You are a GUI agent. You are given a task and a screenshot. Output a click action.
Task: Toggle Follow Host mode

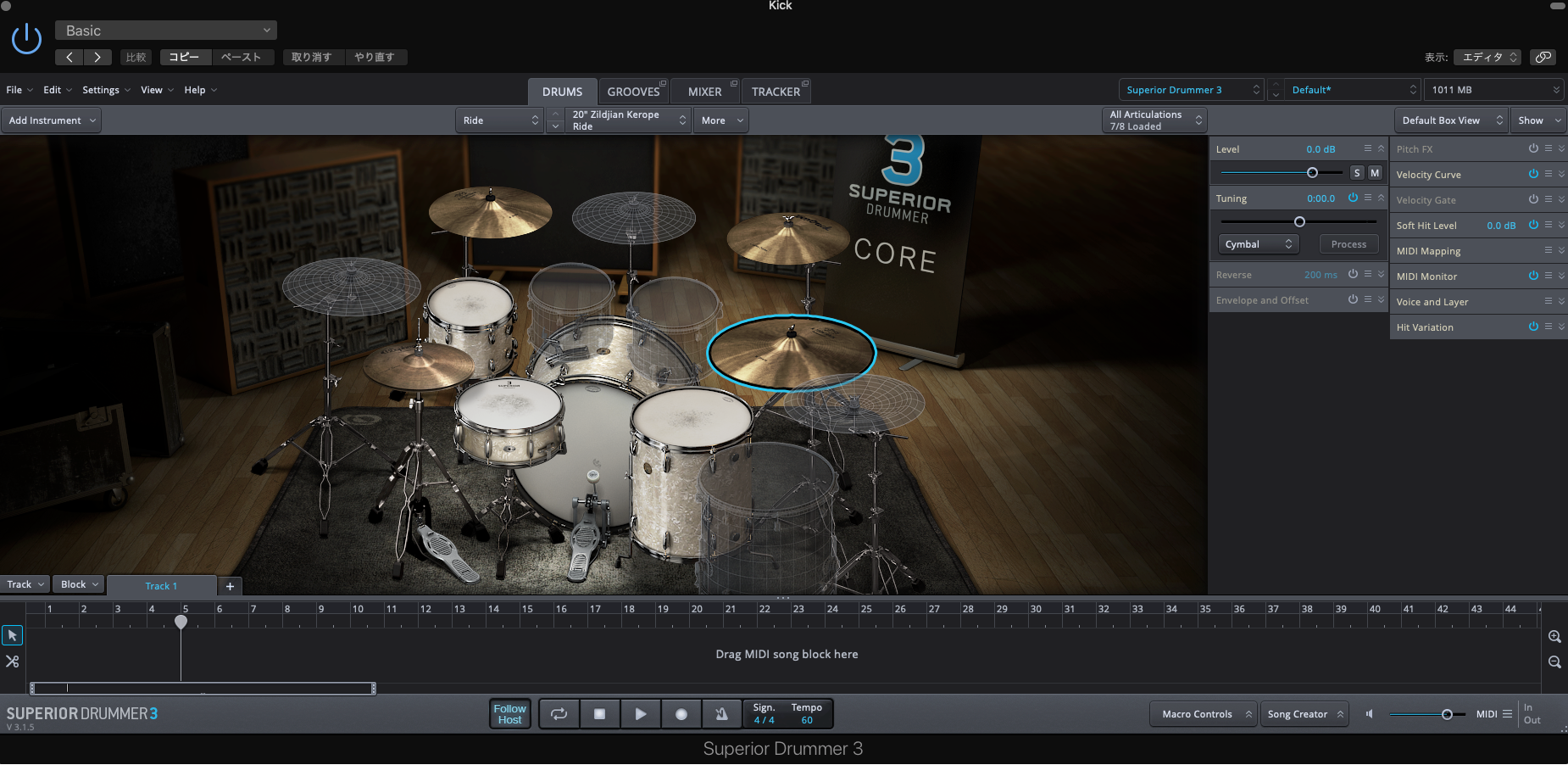click(510, 714)
